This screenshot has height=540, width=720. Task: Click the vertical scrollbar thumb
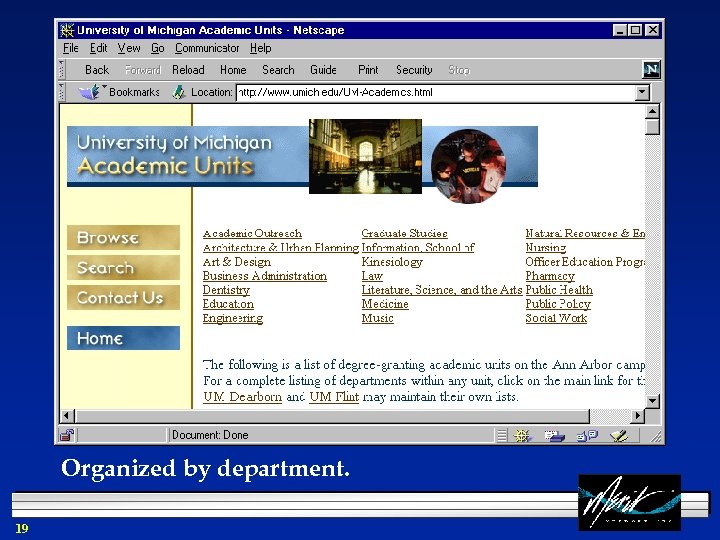pyautogui.click(x=652, y=127)
